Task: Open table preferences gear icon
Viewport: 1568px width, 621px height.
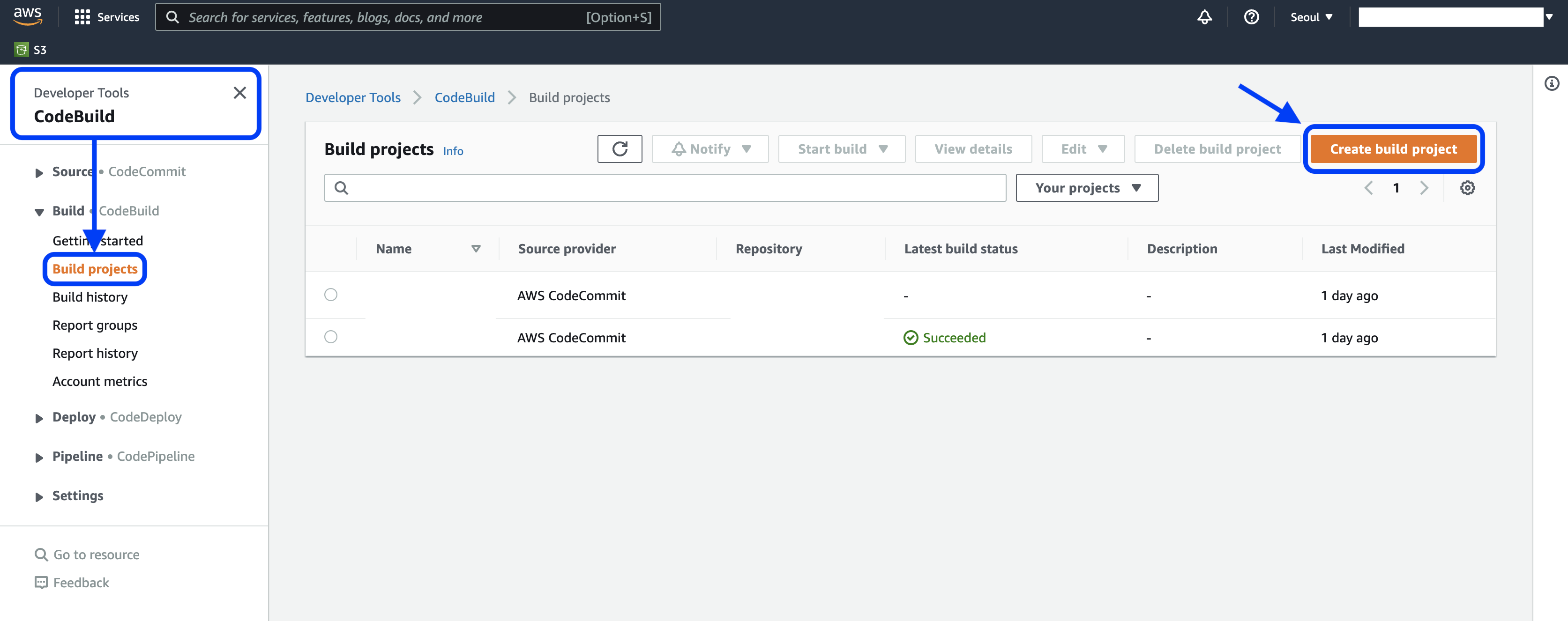Action: pyautogui.click(x=1467, y=188)
